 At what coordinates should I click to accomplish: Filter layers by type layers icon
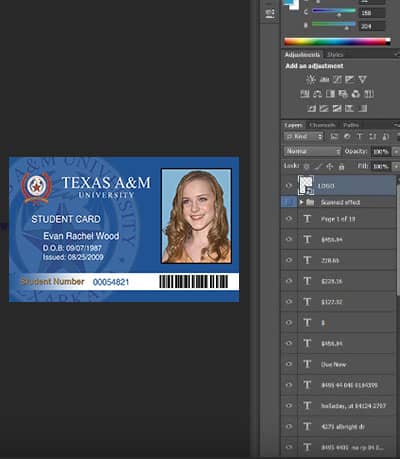click(360, 136)
